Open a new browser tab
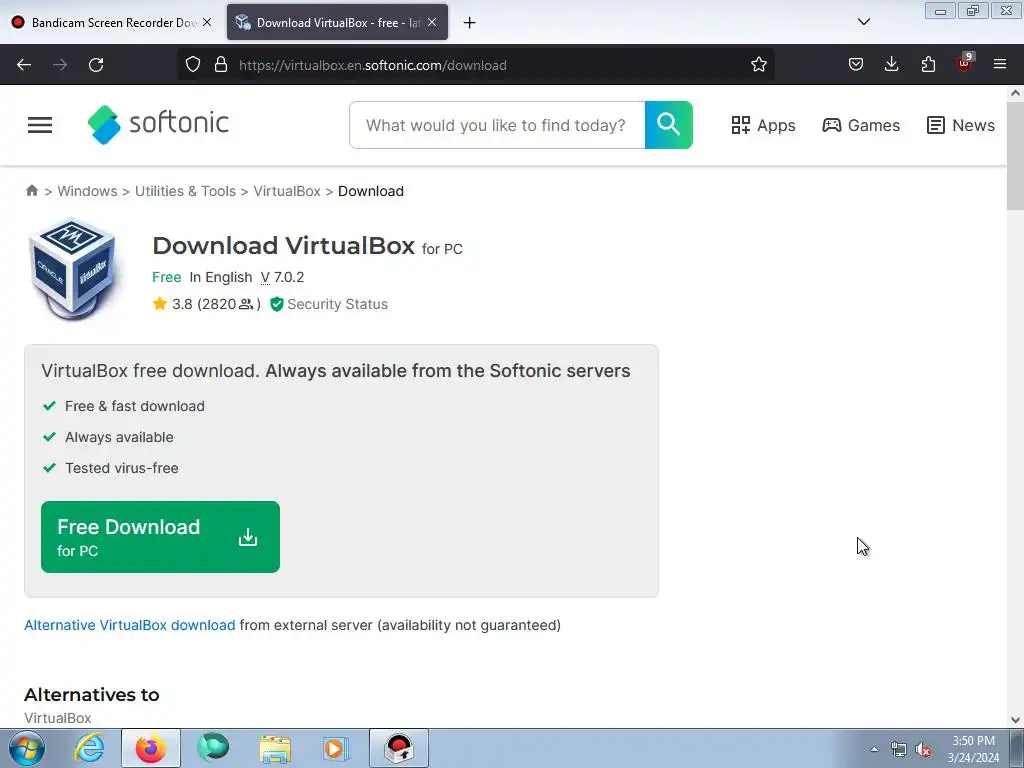 click(x=469, y=23)
